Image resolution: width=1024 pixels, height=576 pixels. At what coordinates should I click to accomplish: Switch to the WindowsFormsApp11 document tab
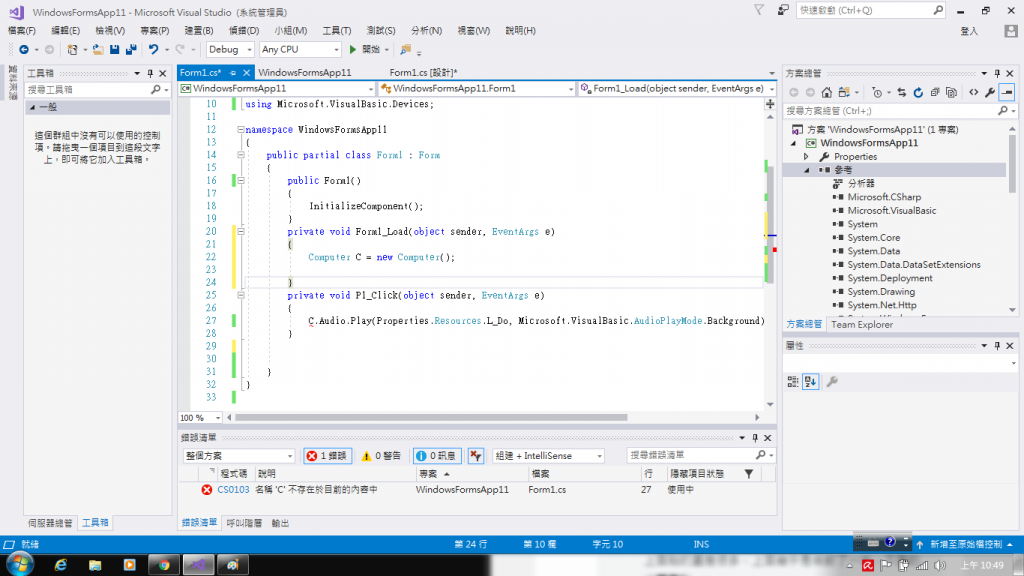(x=305, y=72)
